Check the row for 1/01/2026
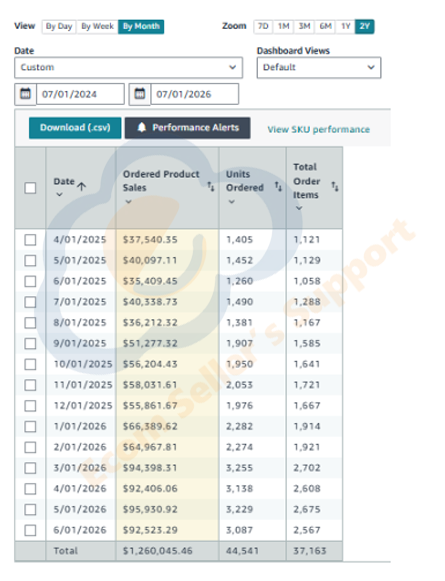This screenshot has width=445, height=581. [30, 426]
